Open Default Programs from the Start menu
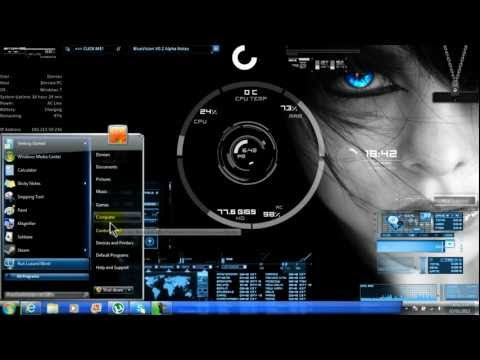This screenshot has height=360, width=480. (112, 255)
